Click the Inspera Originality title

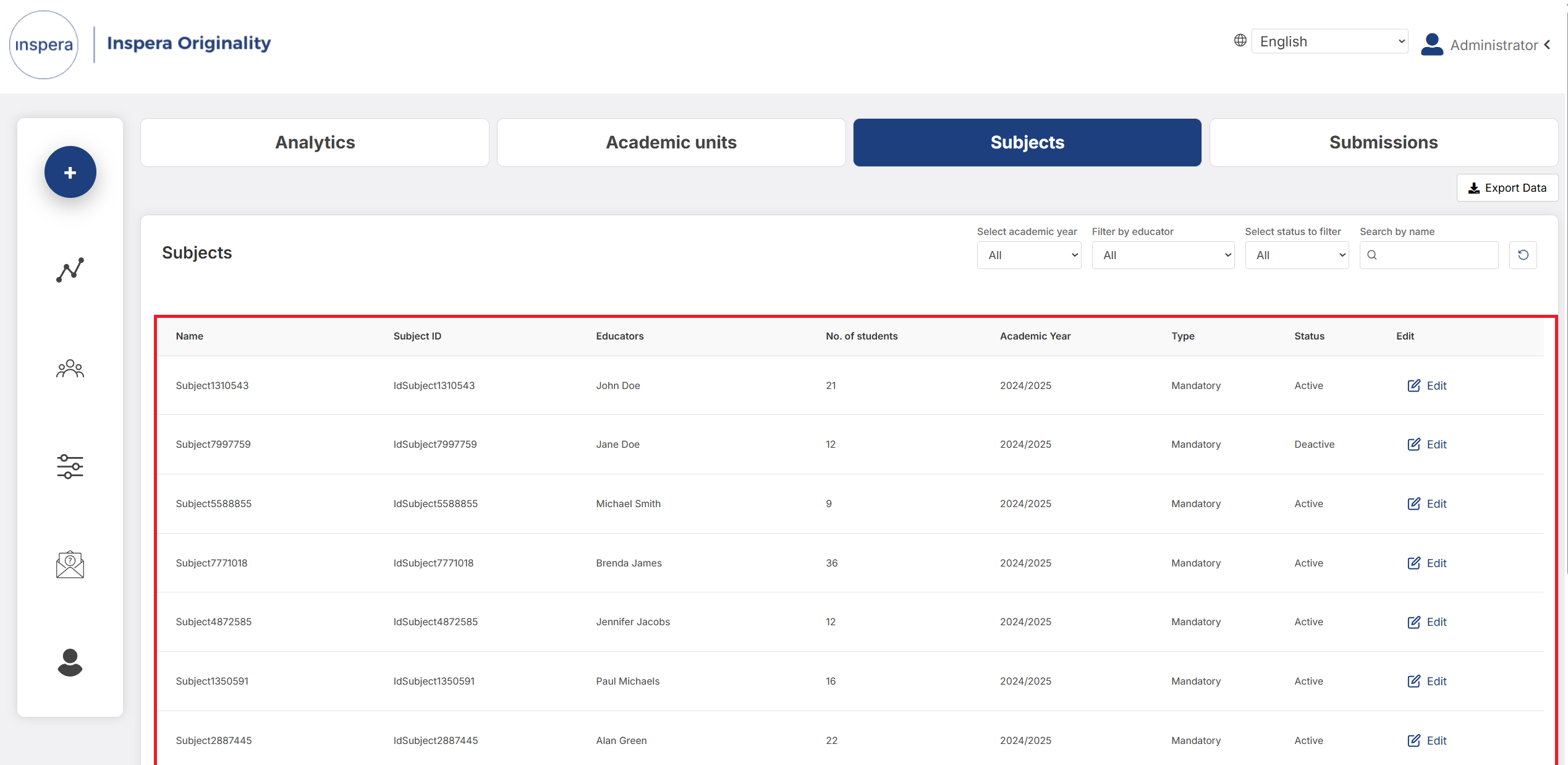pyautogui.click(x=189, y=43)
